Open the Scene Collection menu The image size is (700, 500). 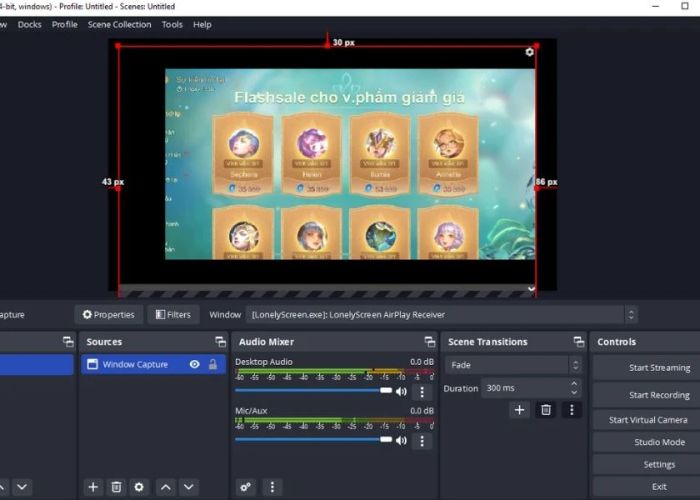tap(119, 25)
